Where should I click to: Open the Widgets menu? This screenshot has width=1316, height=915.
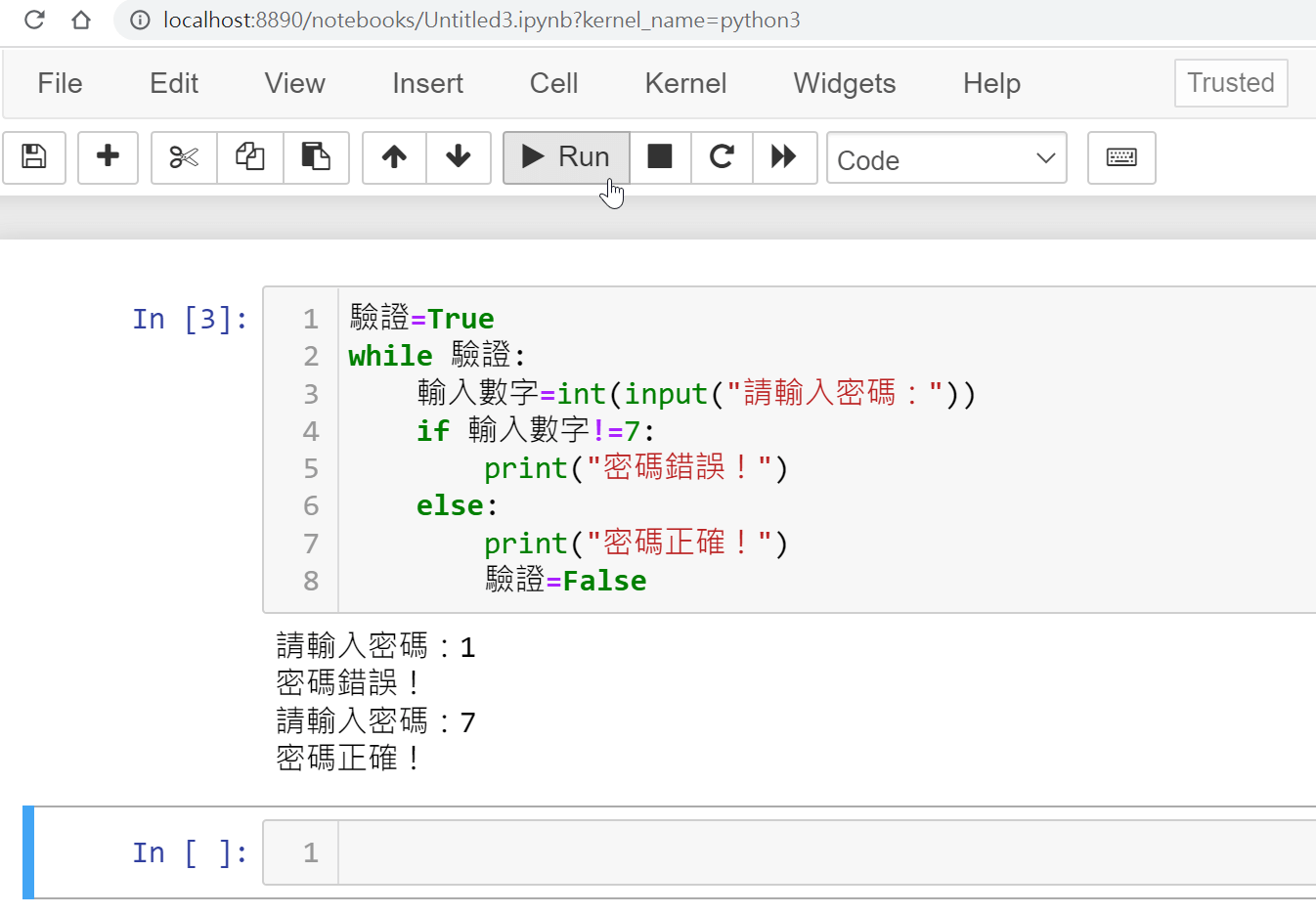(845, 84)
